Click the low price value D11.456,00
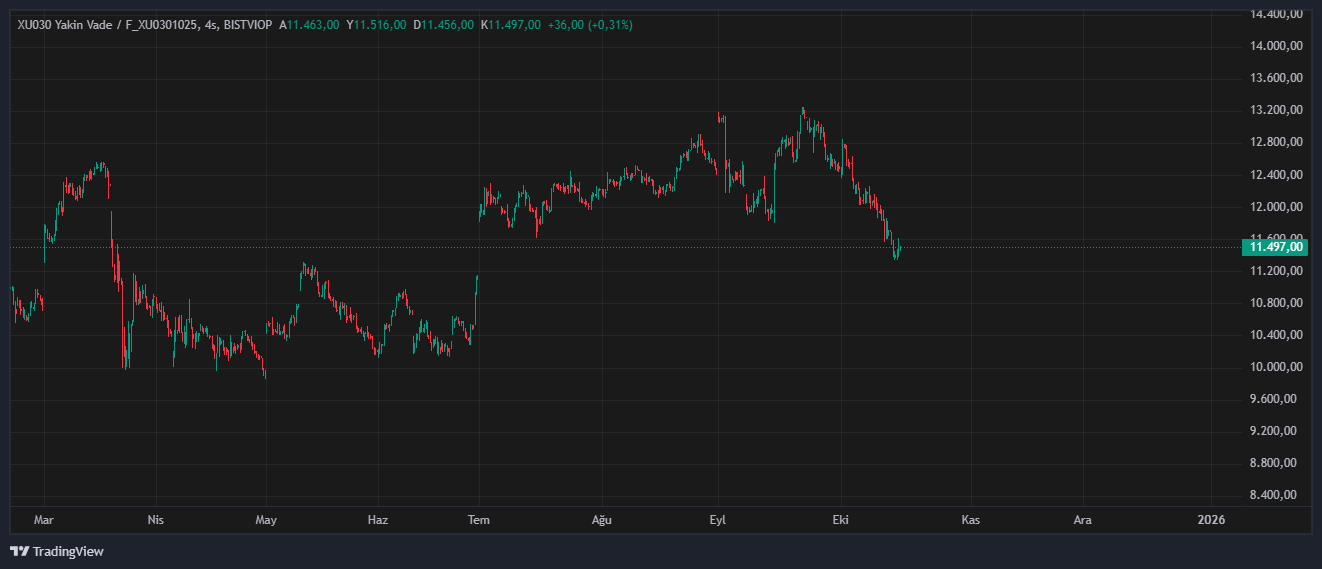Image resolution: width=1322 pixels, height=569 pixels. point(443,25)
